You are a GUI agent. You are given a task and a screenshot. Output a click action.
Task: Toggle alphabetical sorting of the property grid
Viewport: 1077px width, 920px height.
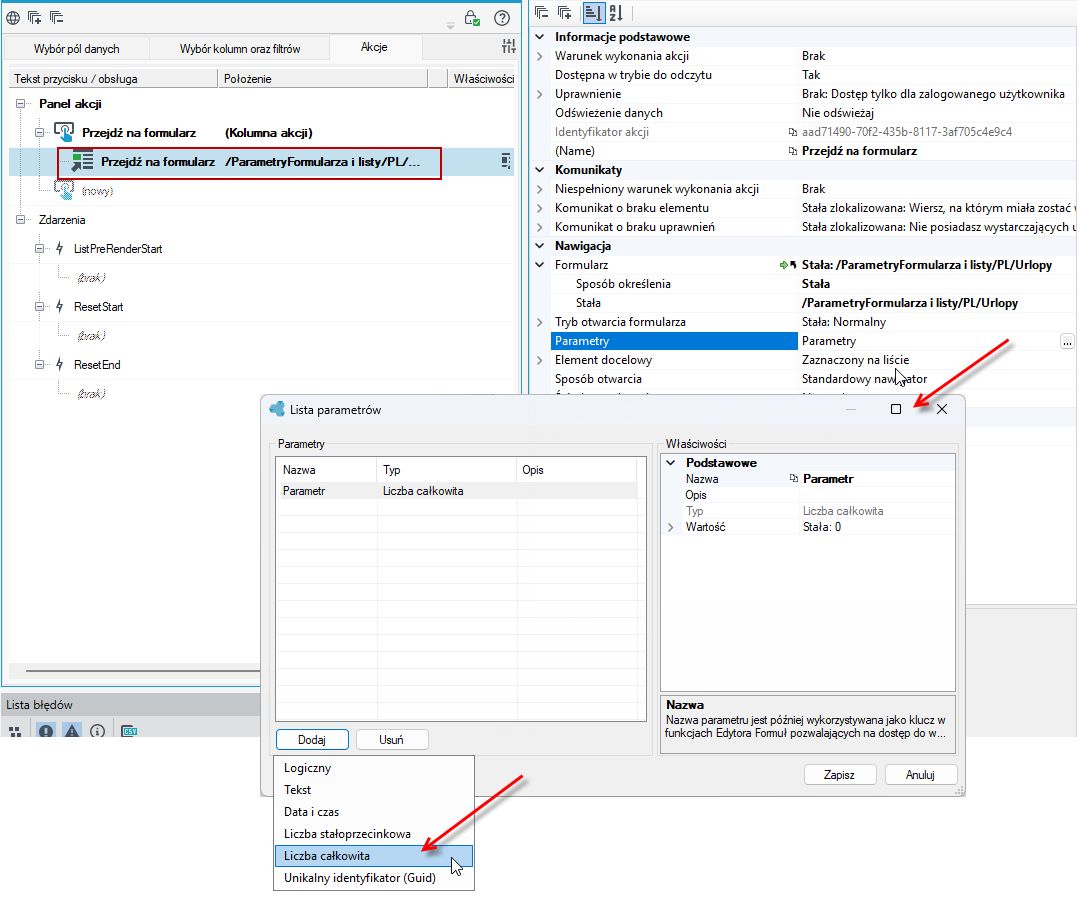[616, 12]
